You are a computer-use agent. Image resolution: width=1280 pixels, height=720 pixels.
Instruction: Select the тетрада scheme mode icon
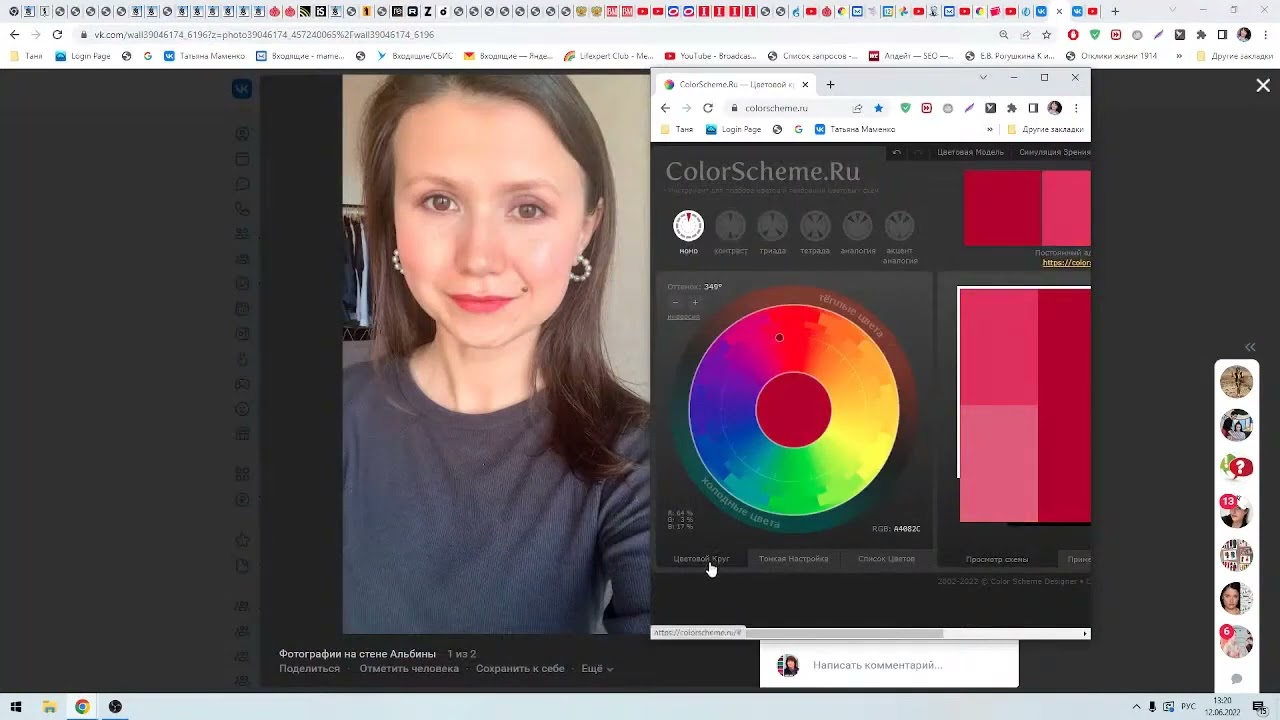(x=815, y=226)
